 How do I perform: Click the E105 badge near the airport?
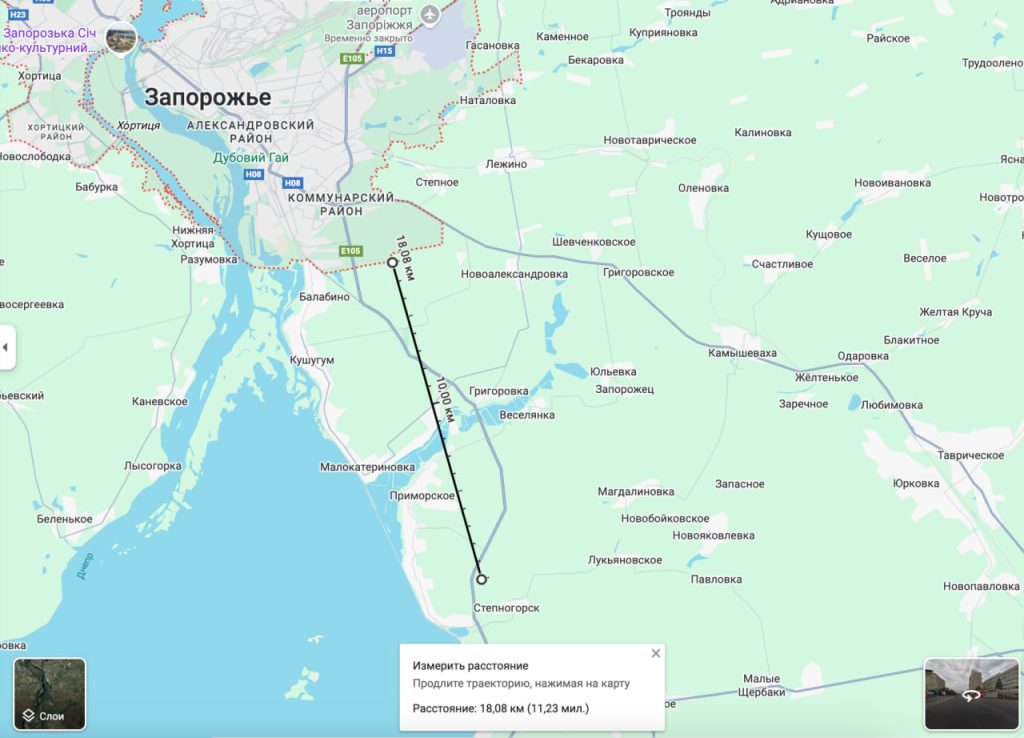[x=353, y=59]
